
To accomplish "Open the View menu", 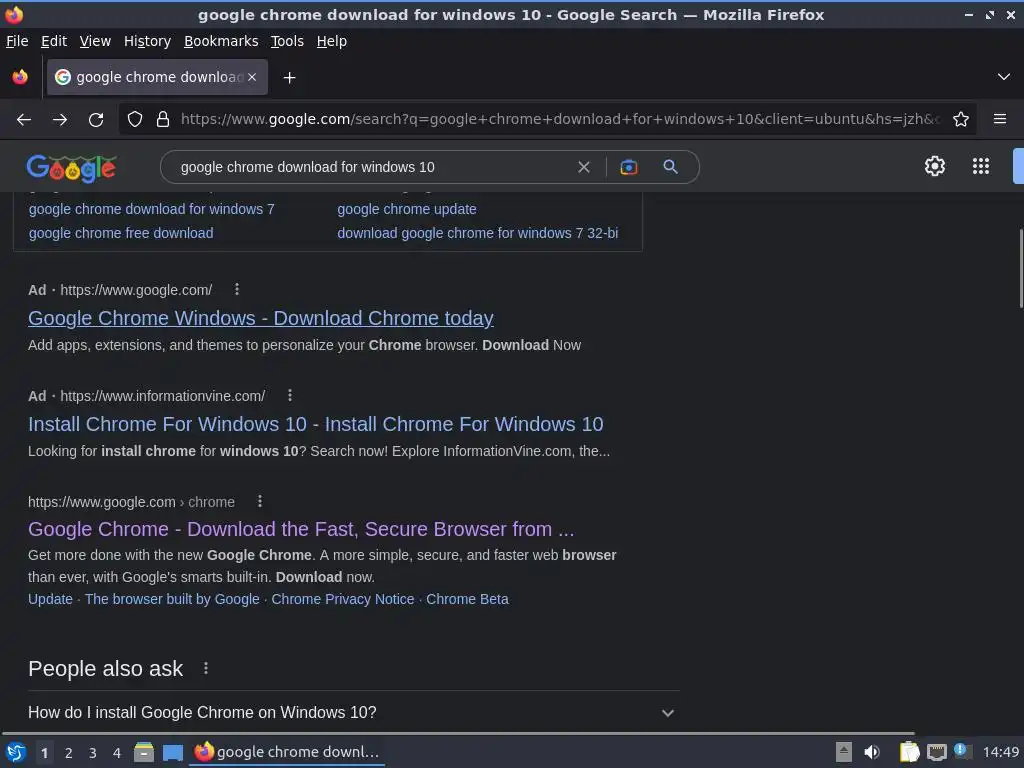I will [x=95, y=41].
